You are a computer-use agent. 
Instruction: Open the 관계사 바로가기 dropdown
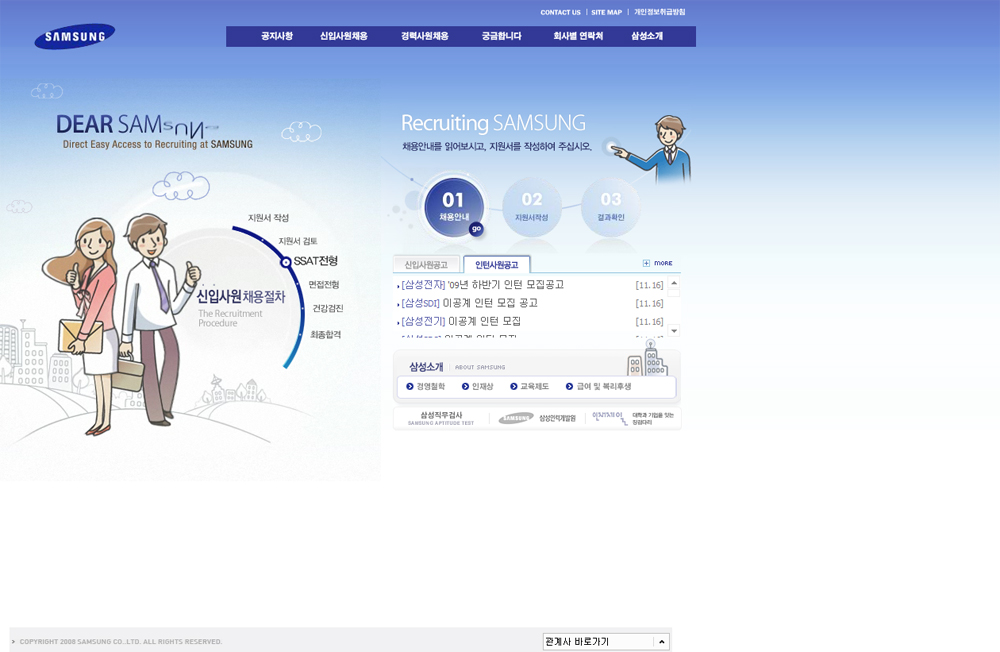pos(606,642)
